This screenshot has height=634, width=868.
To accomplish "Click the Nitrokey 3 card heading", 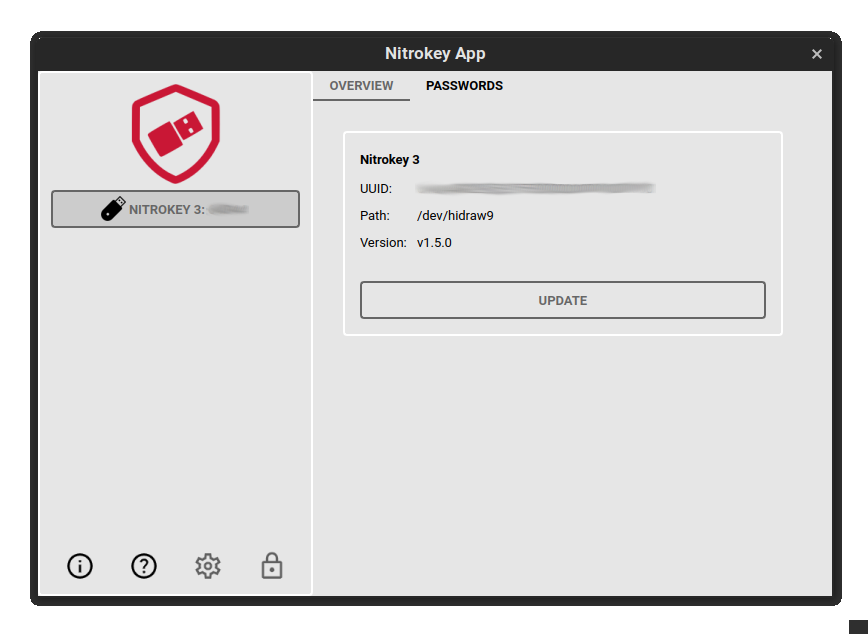I will coord(390,160).
